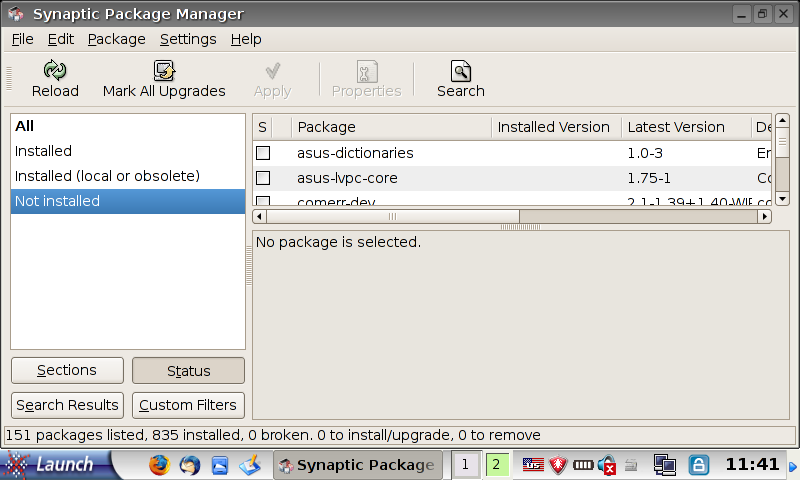Click the Search Results button

pyautogui.click(x=67, y=405)
